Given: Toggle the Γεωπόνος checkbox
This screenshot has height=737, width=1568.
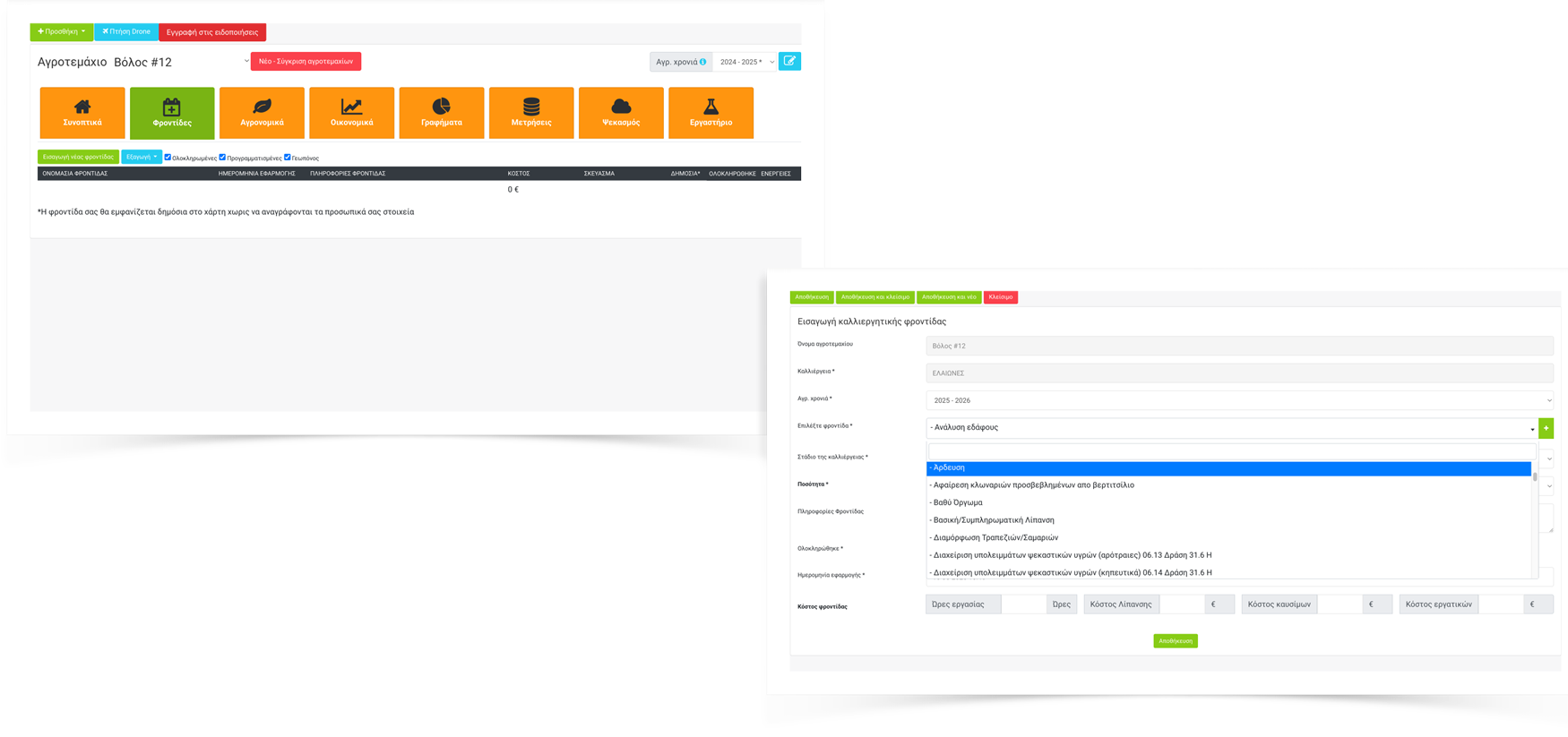Looking at the screenshot, I should (x=287, y=157).
